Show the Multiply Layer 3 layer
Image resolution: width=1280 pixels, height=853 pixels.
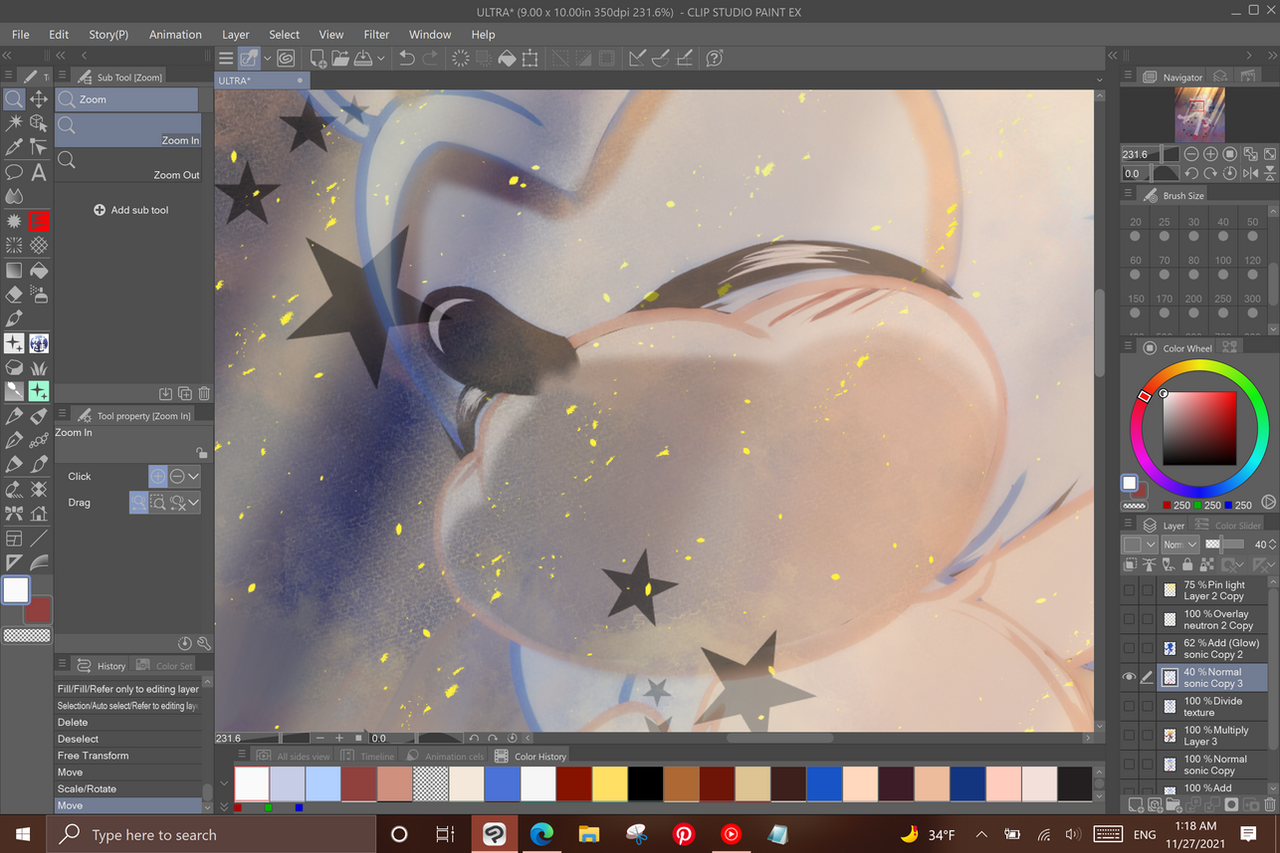click(x=1129, y=735)
